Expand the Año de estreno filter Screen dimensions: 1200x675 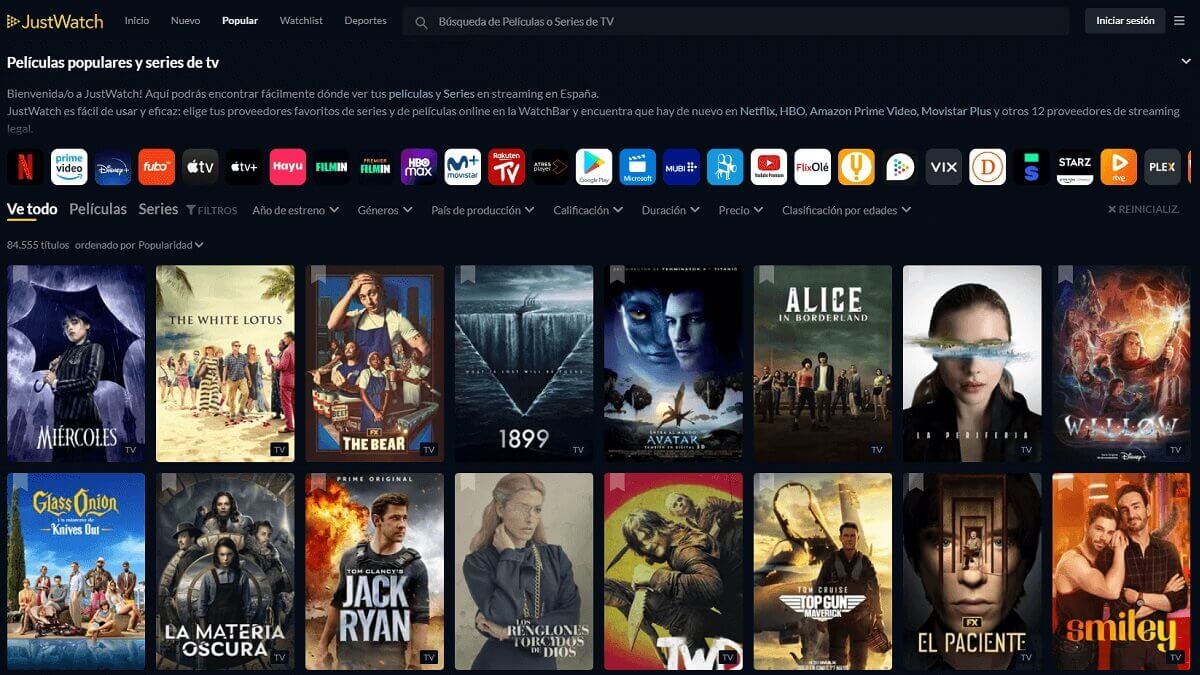pos(295,210)
